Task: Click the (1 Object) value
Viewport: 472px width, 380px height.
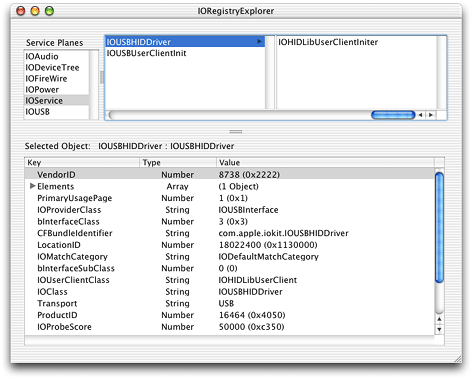Action: (238, 186)
